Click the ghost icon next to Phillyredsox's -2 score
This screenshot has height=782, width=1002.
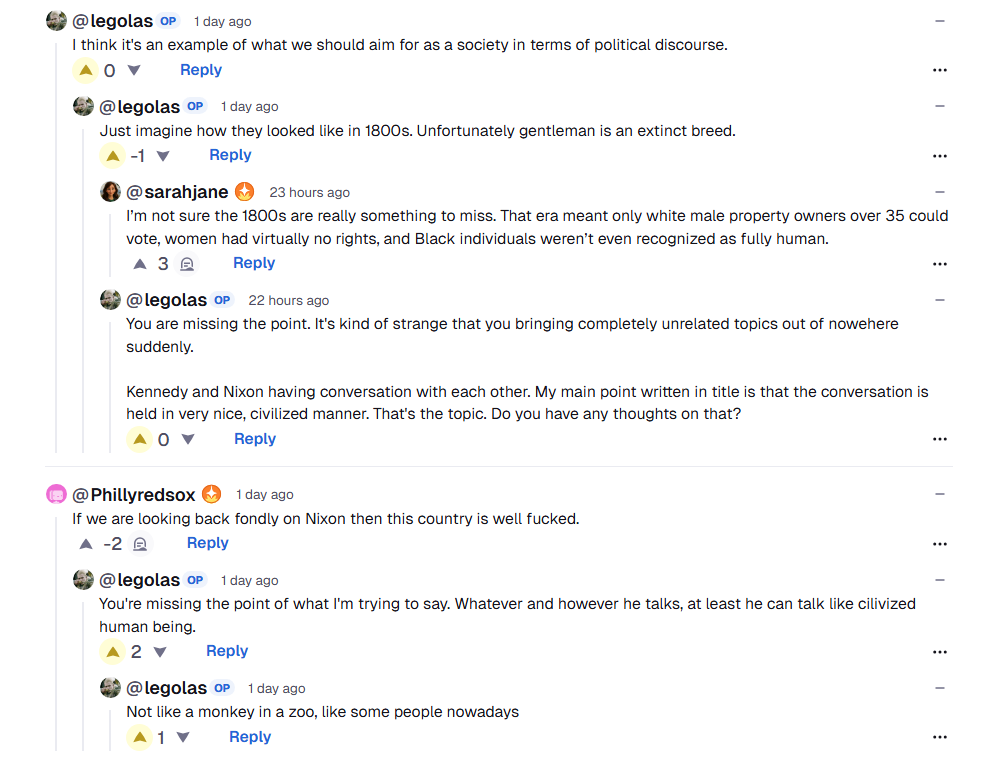pyautogui.click(x=140, y=544)
